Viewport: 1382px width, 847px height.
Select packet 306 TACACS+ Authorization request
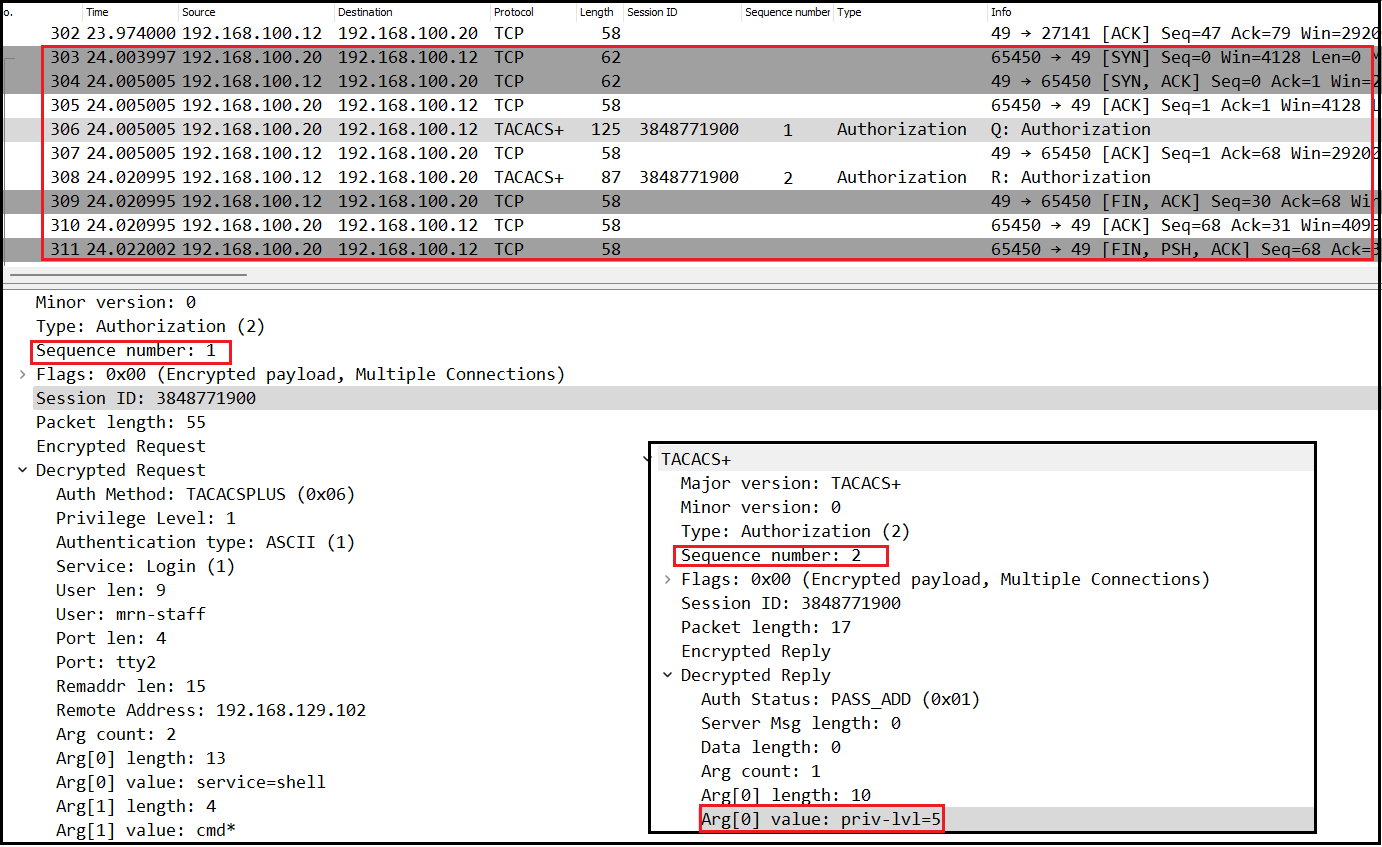click(x=600, y=129)
